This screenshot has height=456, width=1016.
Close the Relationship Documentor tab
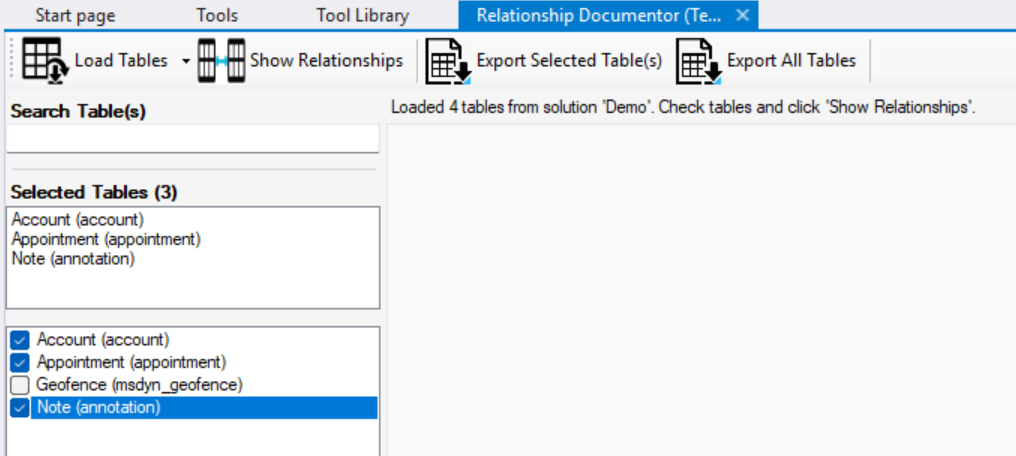coord(742,15)
